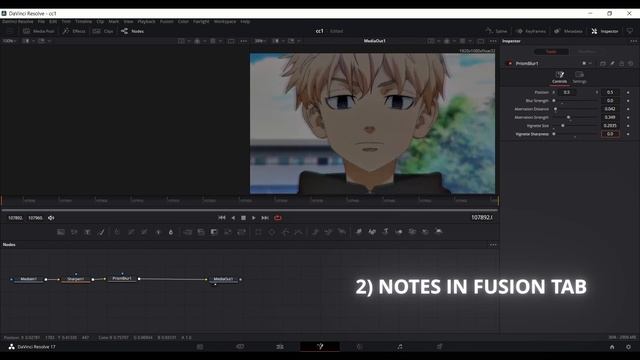This screenshot has height=360, width=640.
Task: Add a pRender particle node
Action: point(342,232)
